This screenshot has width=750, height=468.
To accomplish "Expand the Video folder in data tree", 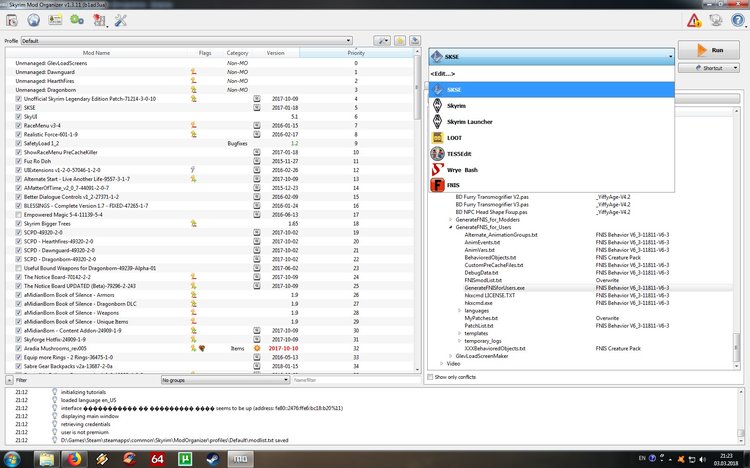I will pos(441,364).
